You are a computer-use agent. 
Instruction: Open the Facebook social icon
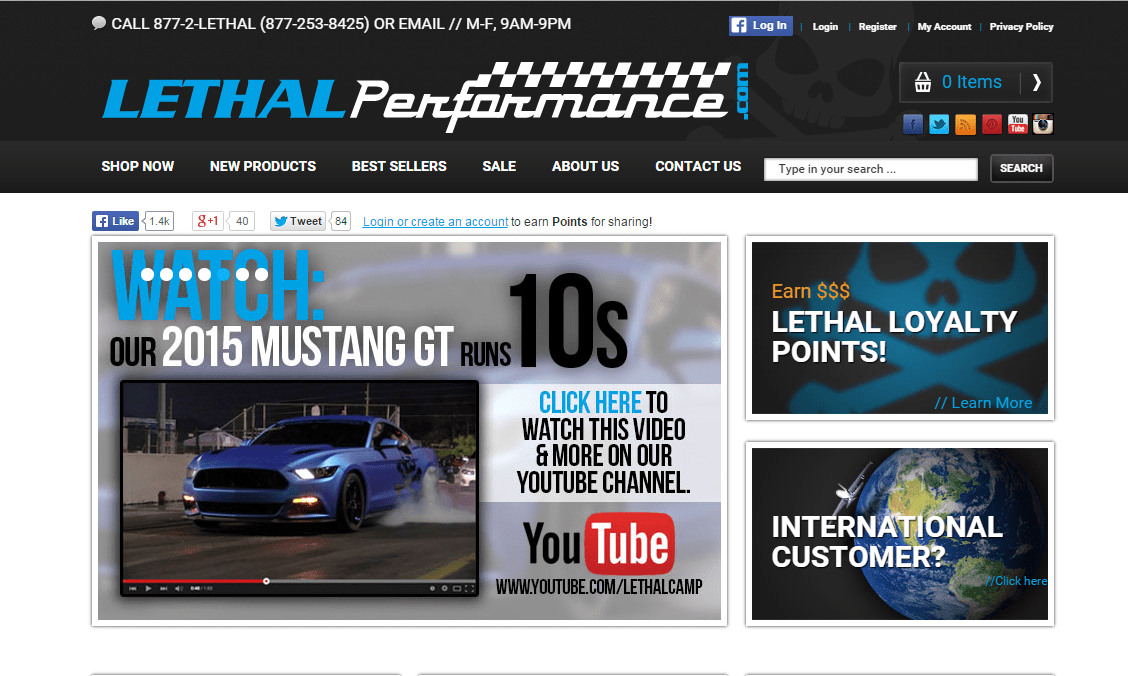tap(913, 124)
